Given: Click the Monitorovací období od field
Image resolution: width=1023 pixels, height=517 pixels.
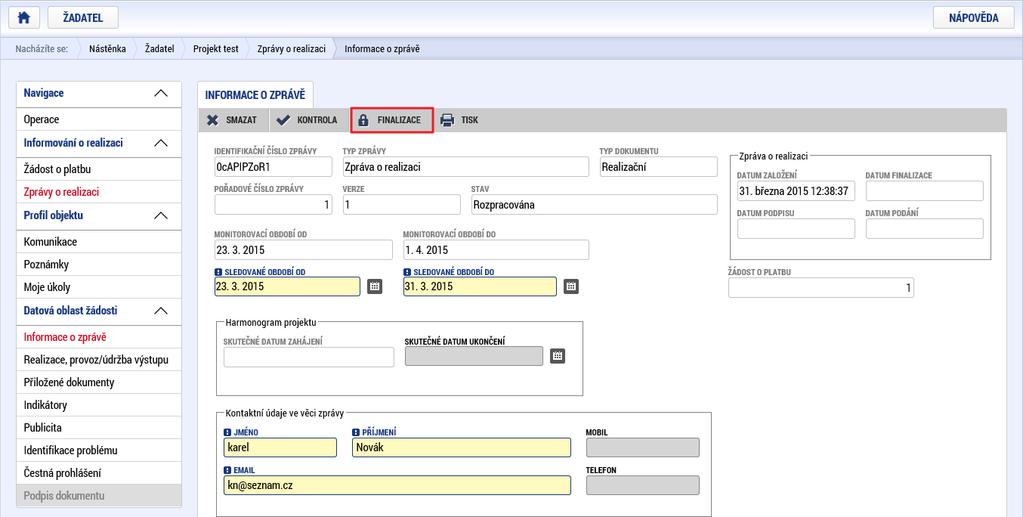Looking at the screenshot, I should [303, 249].
